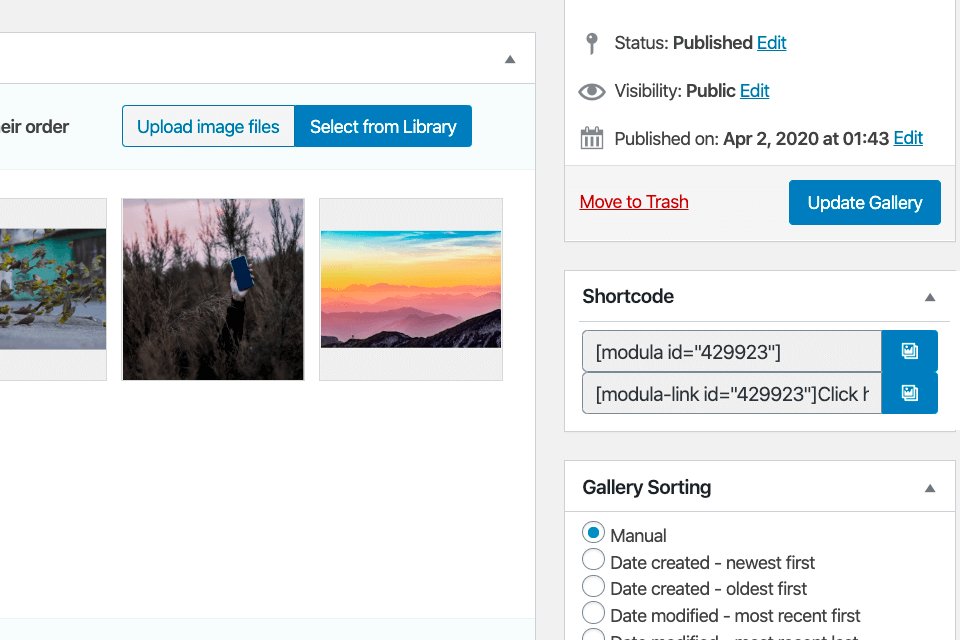This screenshot has width=960, height=640.
Task: Click the modula id shortcode field
Action: [x=732, y=352]
